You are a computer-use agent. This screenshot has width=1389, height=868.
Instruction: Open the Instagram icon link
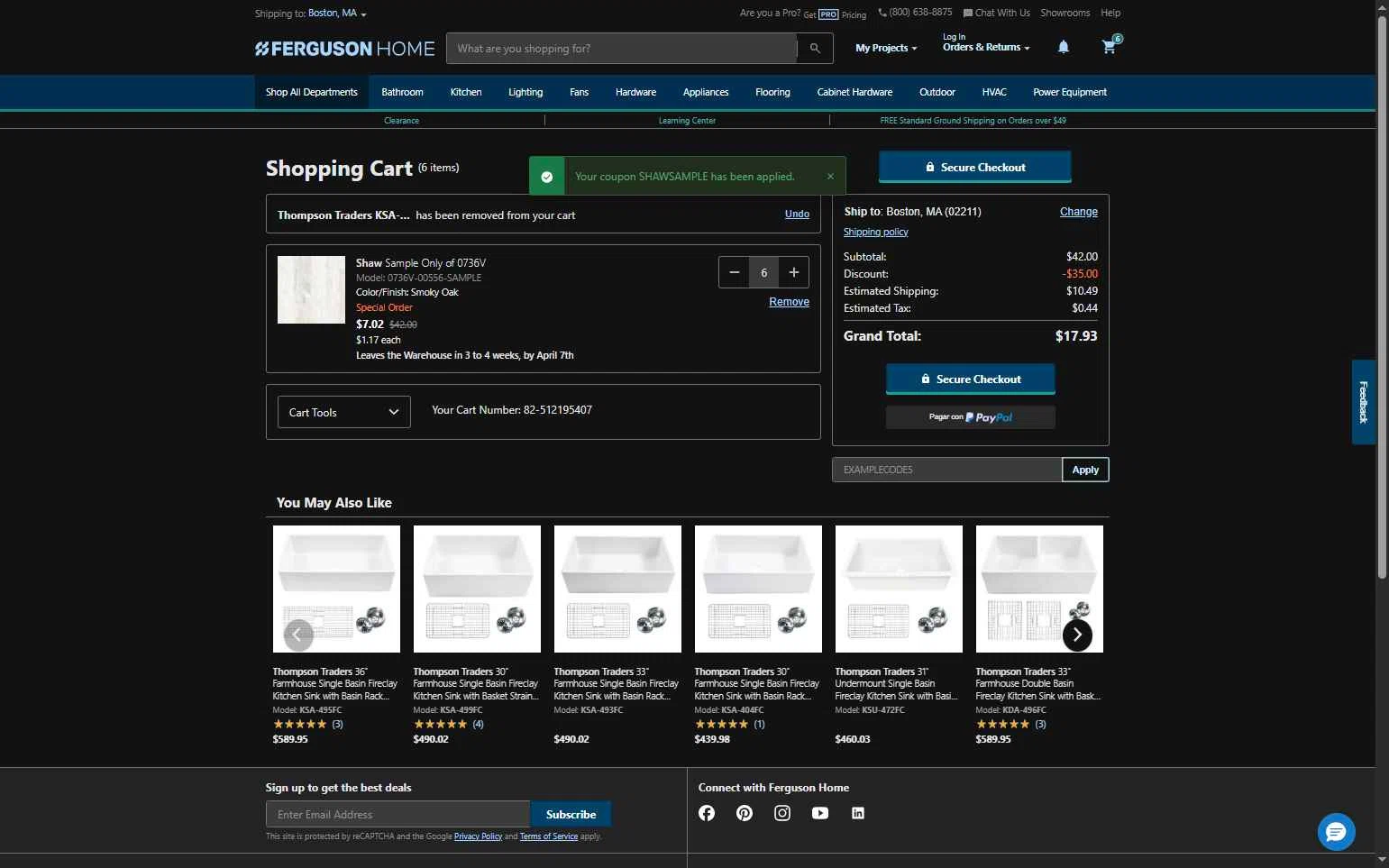pyautogui.click(x=782, y=813)
